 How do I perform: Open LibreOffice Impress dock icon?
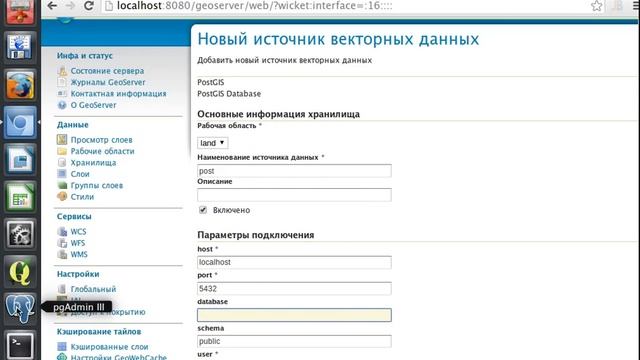tap(20, 160)
